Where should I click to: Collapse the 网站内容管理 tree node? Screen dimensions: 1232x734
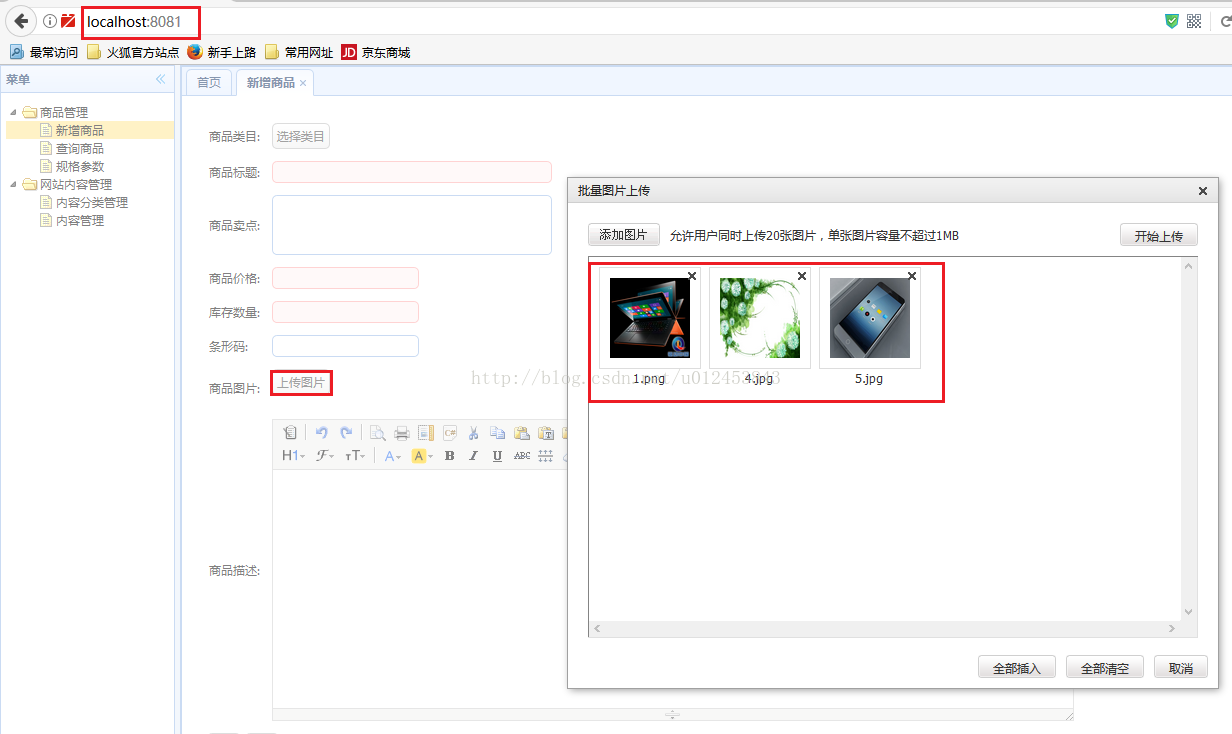click(13, 184)
